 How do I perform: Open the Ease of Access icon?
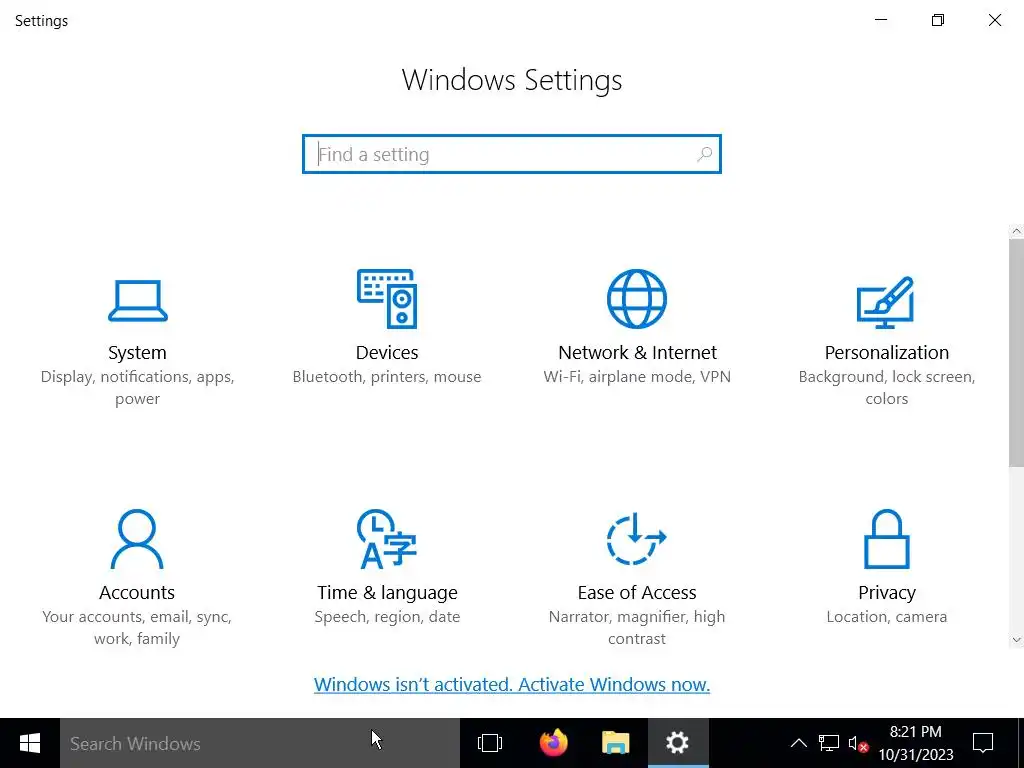637,539
